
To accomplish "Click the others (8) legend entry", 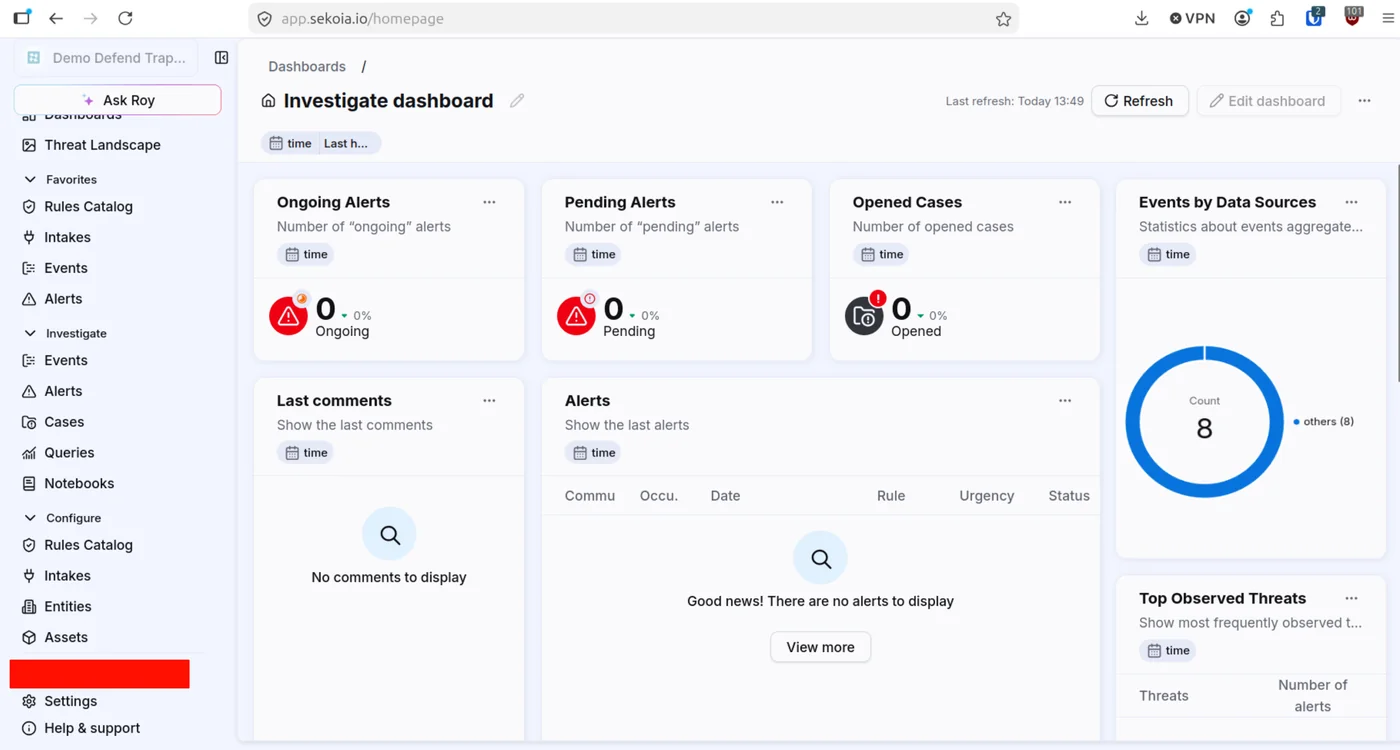I will click(x=1324, y=422).
